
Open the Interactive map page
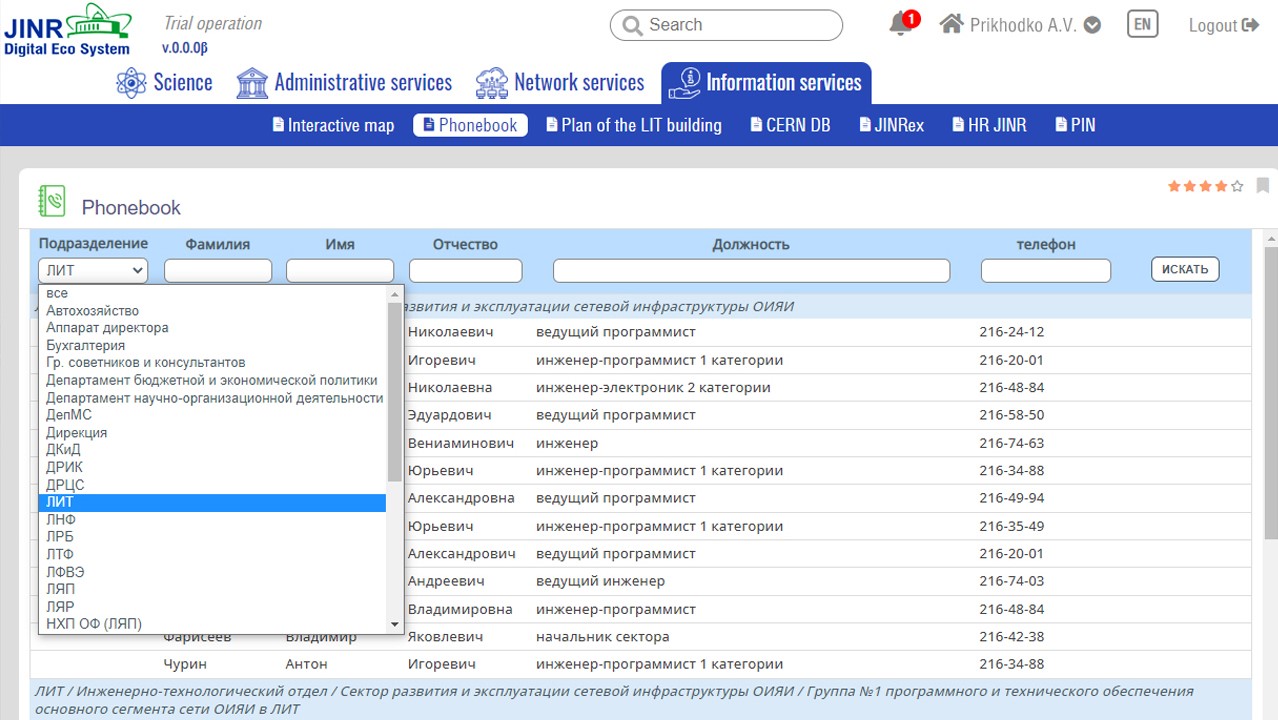333,125
